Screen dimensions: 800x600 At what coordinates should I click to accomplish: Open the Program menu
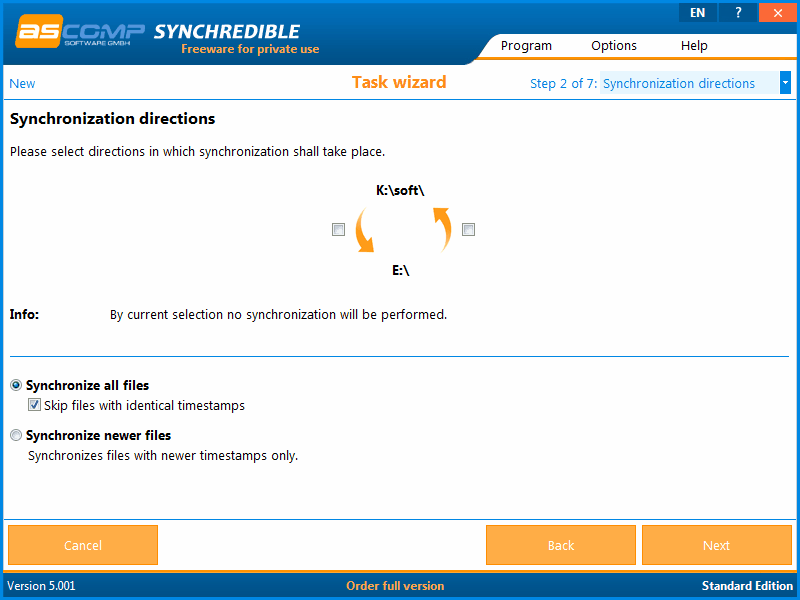click(526, 46)
